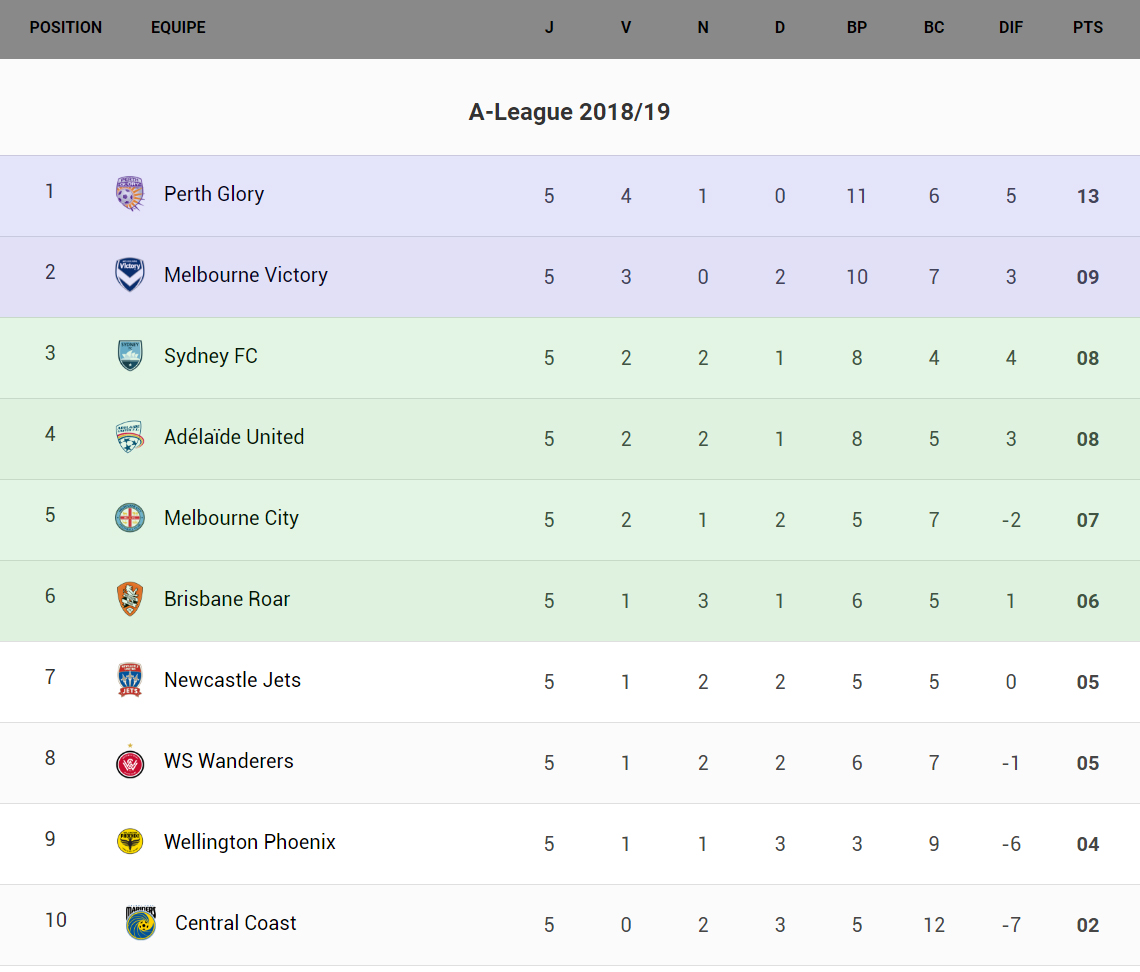The image size is (1140, 972).
Task: Click Perth Glory's 13 points value
Action: (1088, 196)
